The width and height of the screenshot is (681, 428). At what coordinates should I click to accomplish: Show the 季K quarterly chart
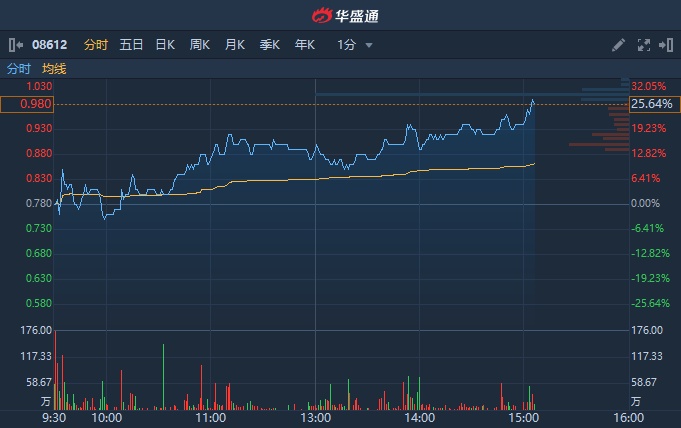[x=270, y=44]
